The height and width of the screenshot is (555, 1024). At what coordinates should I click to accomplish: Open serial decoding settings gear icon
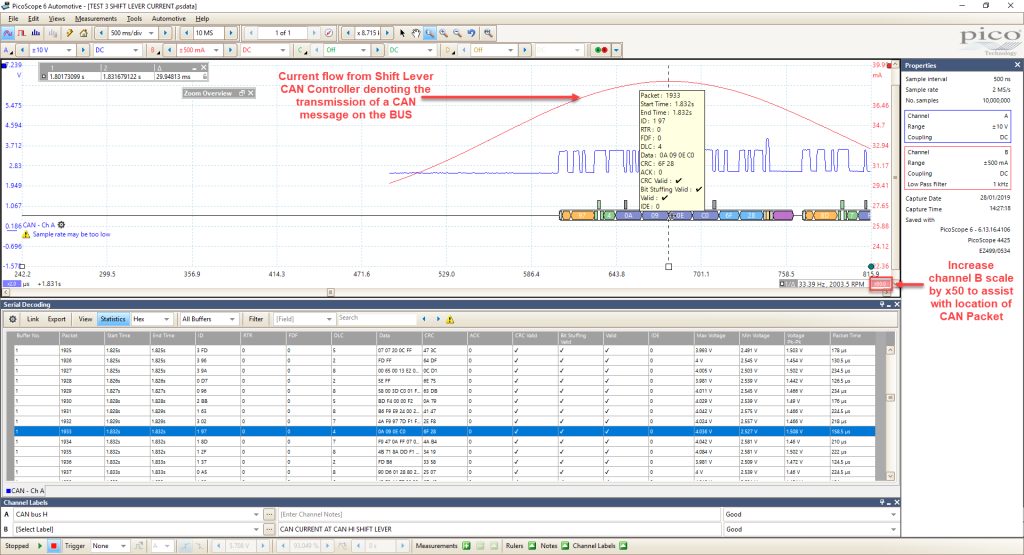(x=12, y=319)
